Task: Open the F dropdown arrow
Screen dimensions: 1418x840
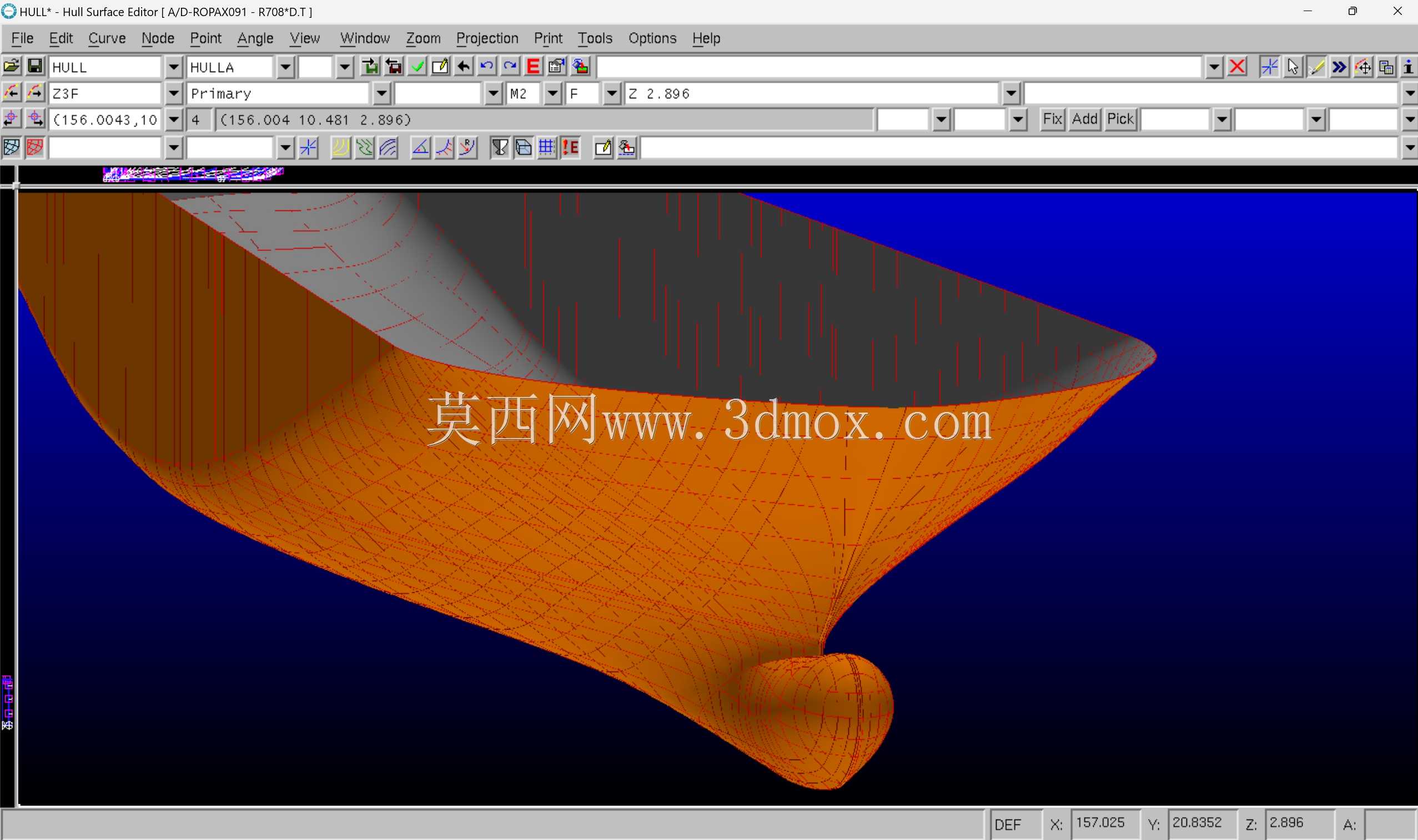Action: pos(612,93)
